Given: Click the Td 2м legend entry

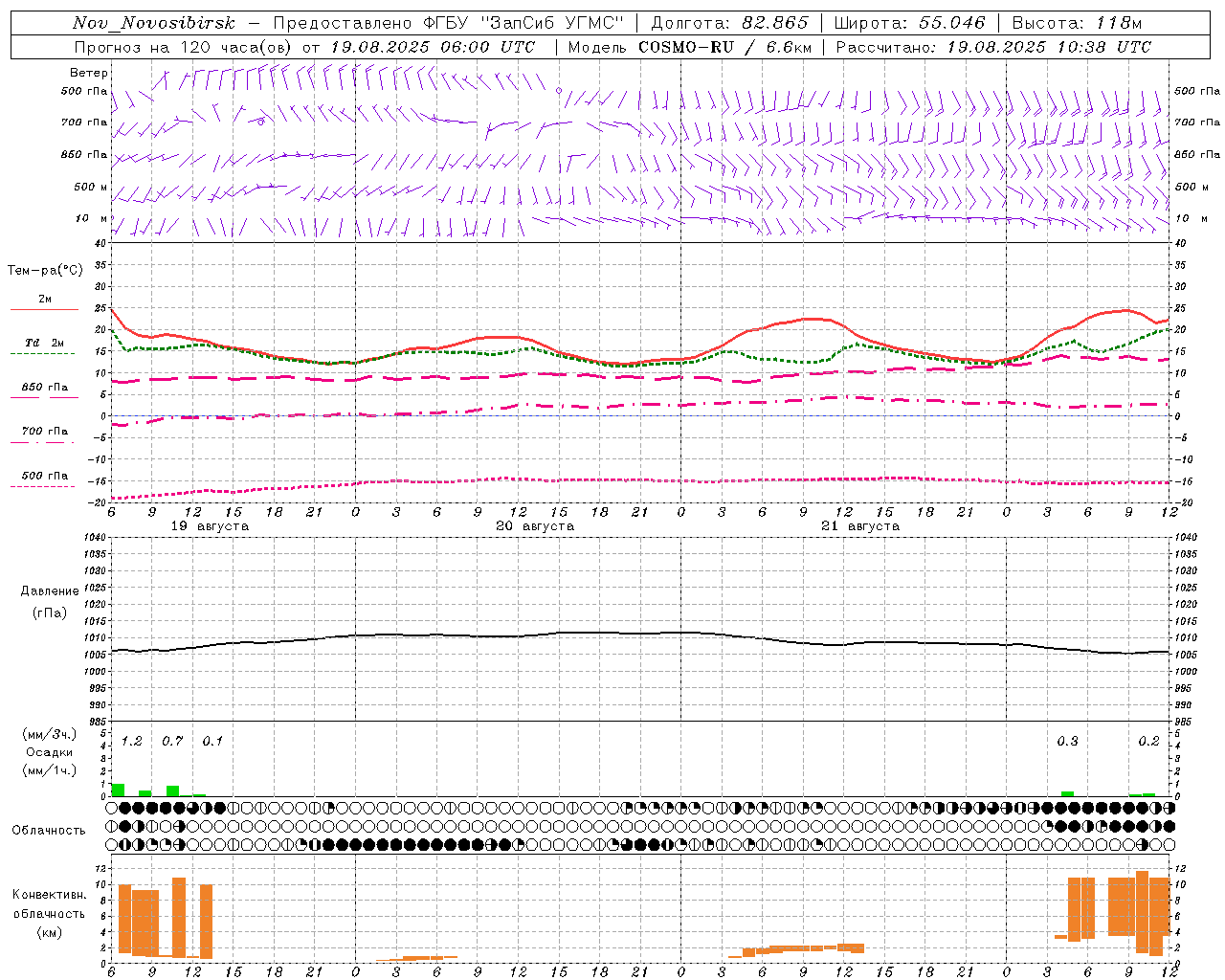Looking at the screenshot, I should tap(45, 343).
